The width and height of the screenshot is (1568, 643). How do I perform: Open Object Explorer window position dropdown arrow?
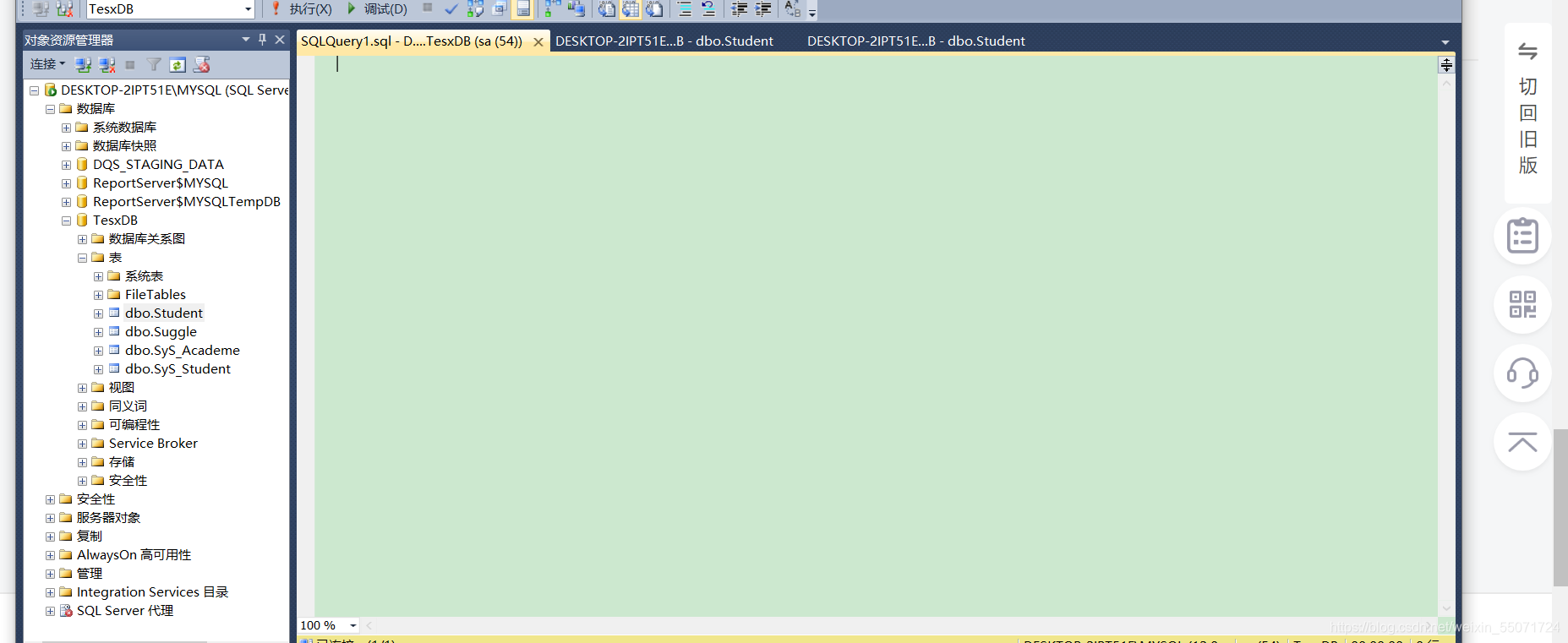point(246,40)
